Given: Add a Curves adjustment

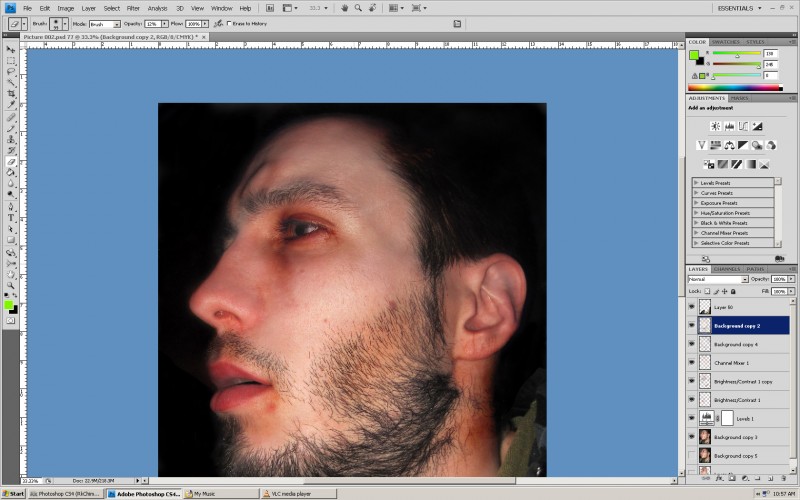Looking at the screenshot, I should 743,126.
